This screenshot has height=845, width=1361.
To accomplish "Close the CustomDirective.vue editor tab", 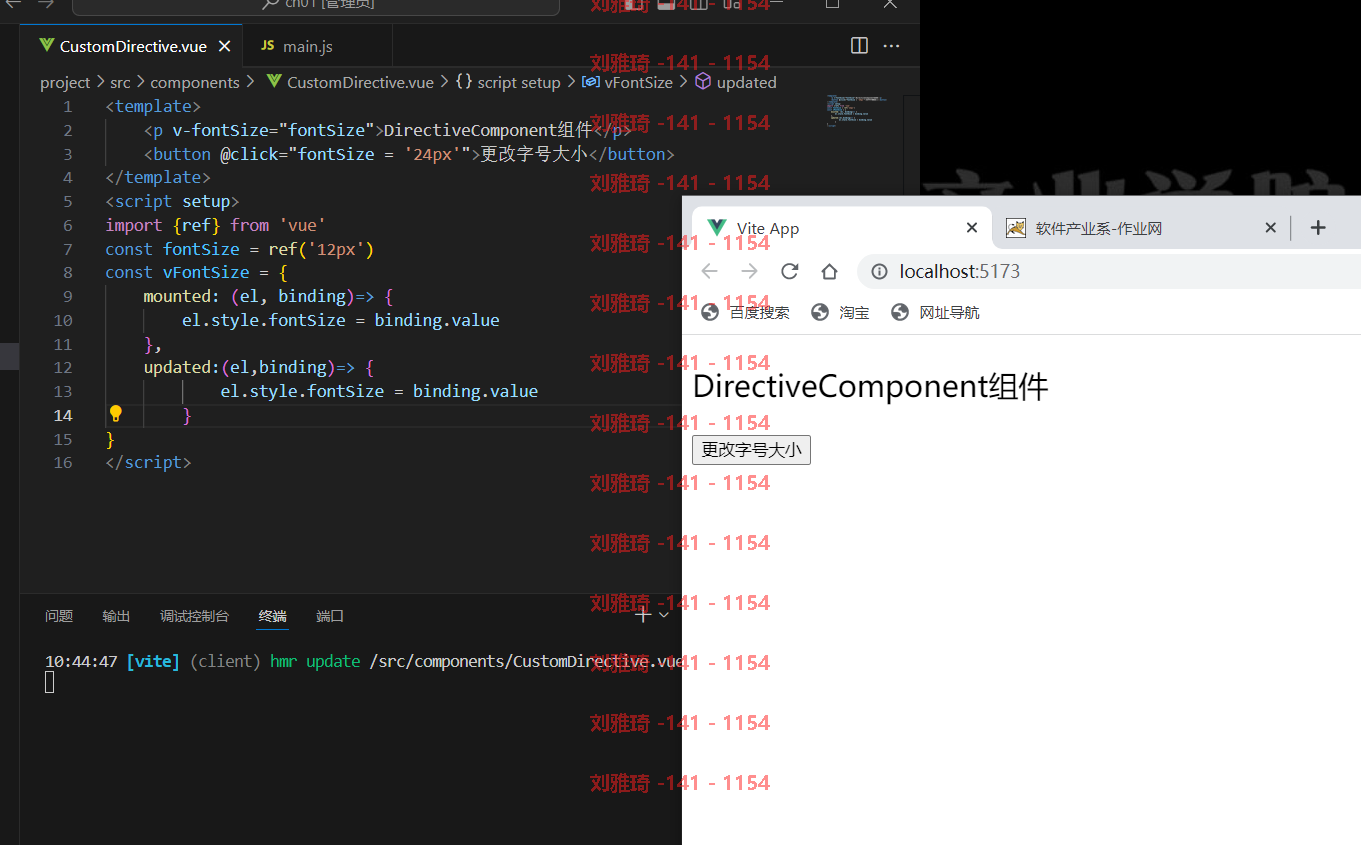I will pos(225,46).
